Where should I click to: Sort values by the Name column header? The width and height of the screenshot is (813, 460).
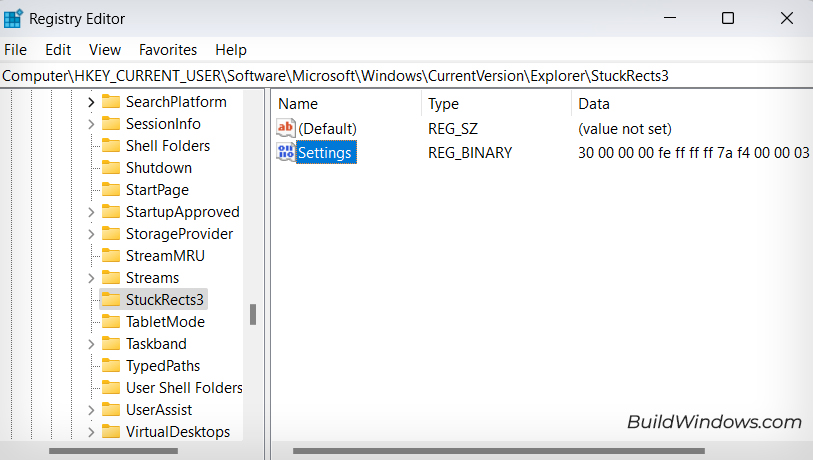point(346,104)
